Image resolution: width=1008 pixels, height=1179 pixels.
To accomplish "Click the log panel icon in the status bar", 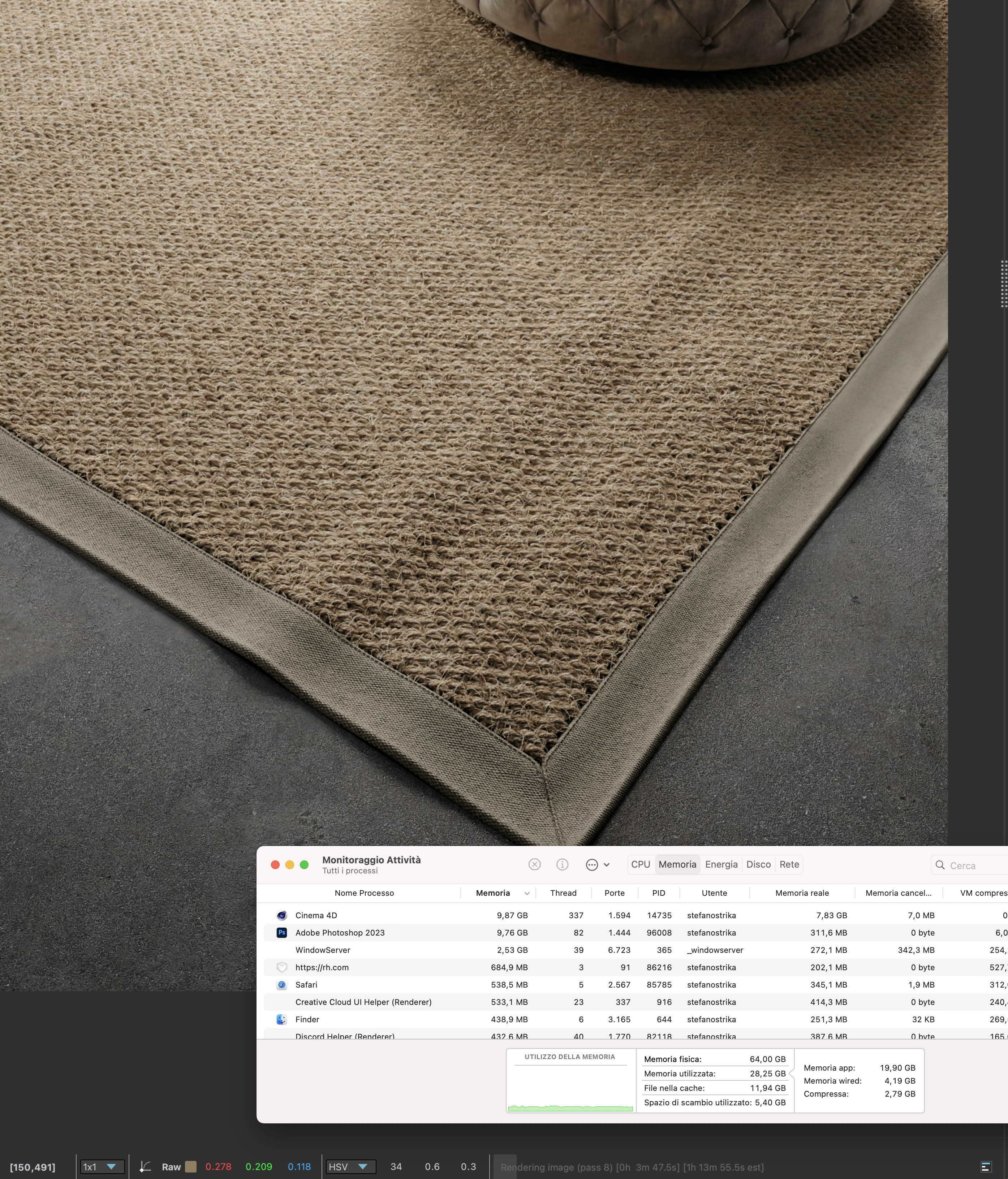I will [x=987, y=1167].
